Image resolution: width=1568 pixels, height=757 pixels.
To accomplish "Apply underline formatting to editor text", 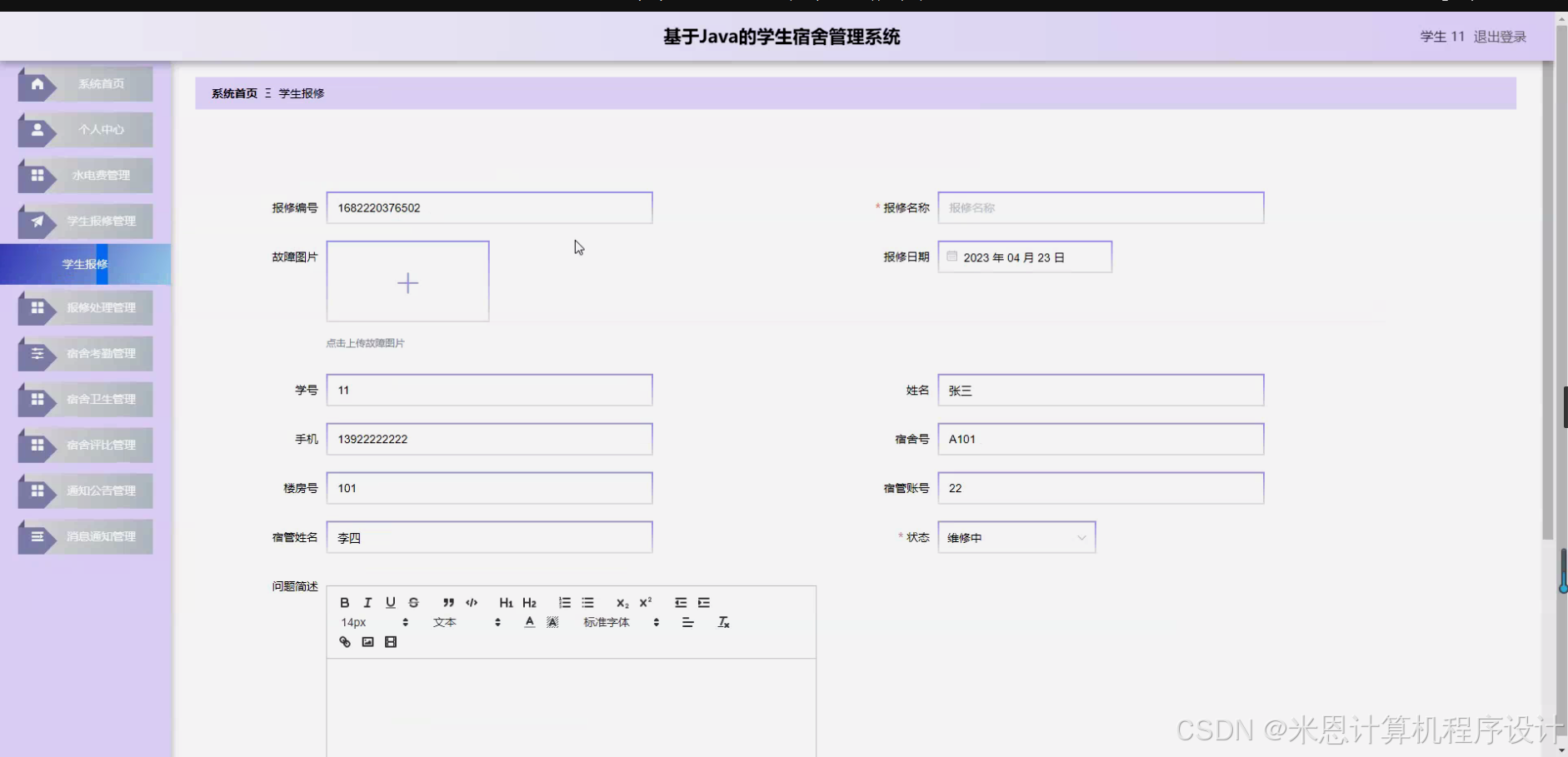I will (x=391, y=602).
